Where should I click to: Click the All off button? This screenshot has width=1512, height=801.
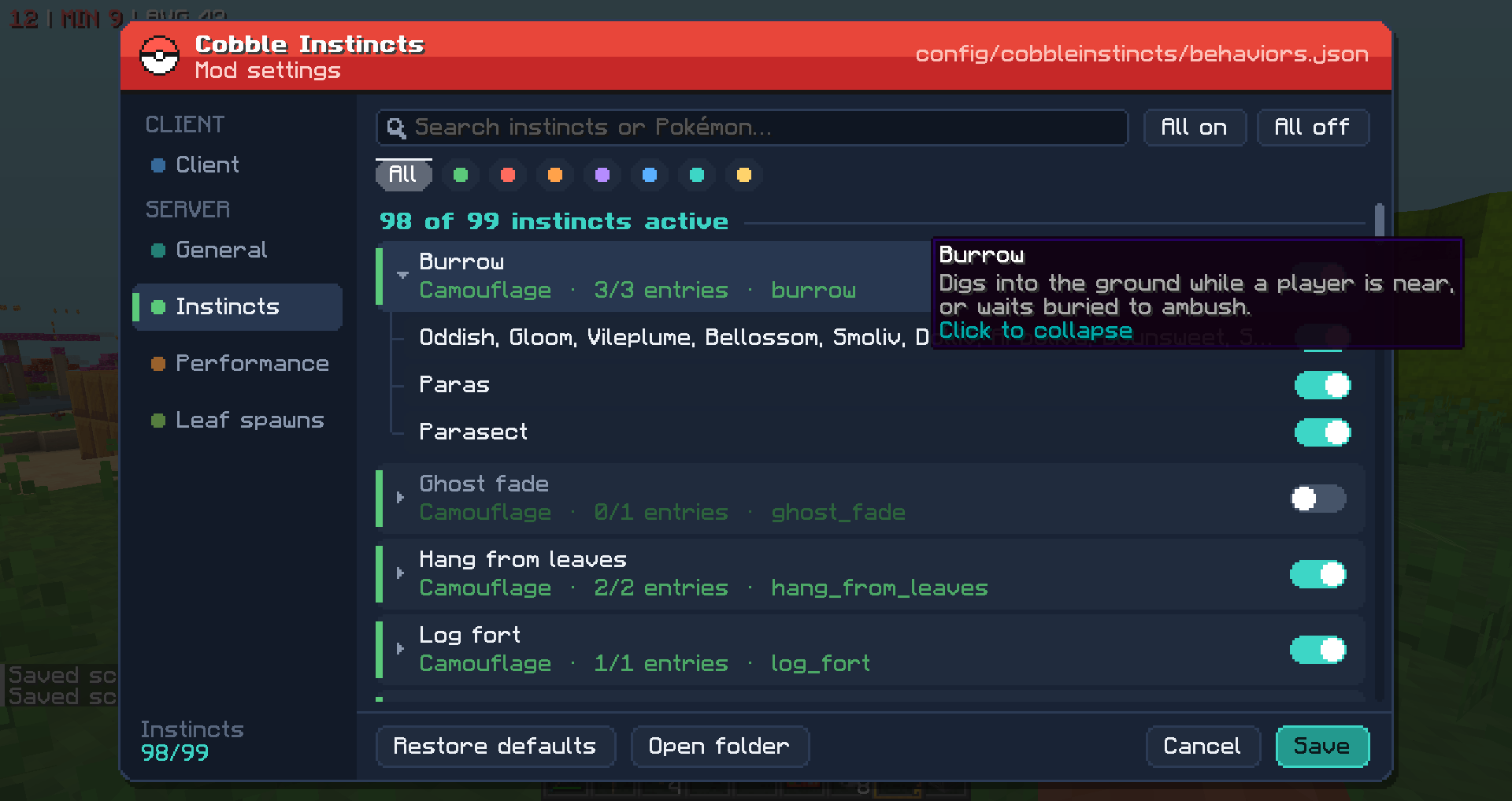pos(1312,128)
